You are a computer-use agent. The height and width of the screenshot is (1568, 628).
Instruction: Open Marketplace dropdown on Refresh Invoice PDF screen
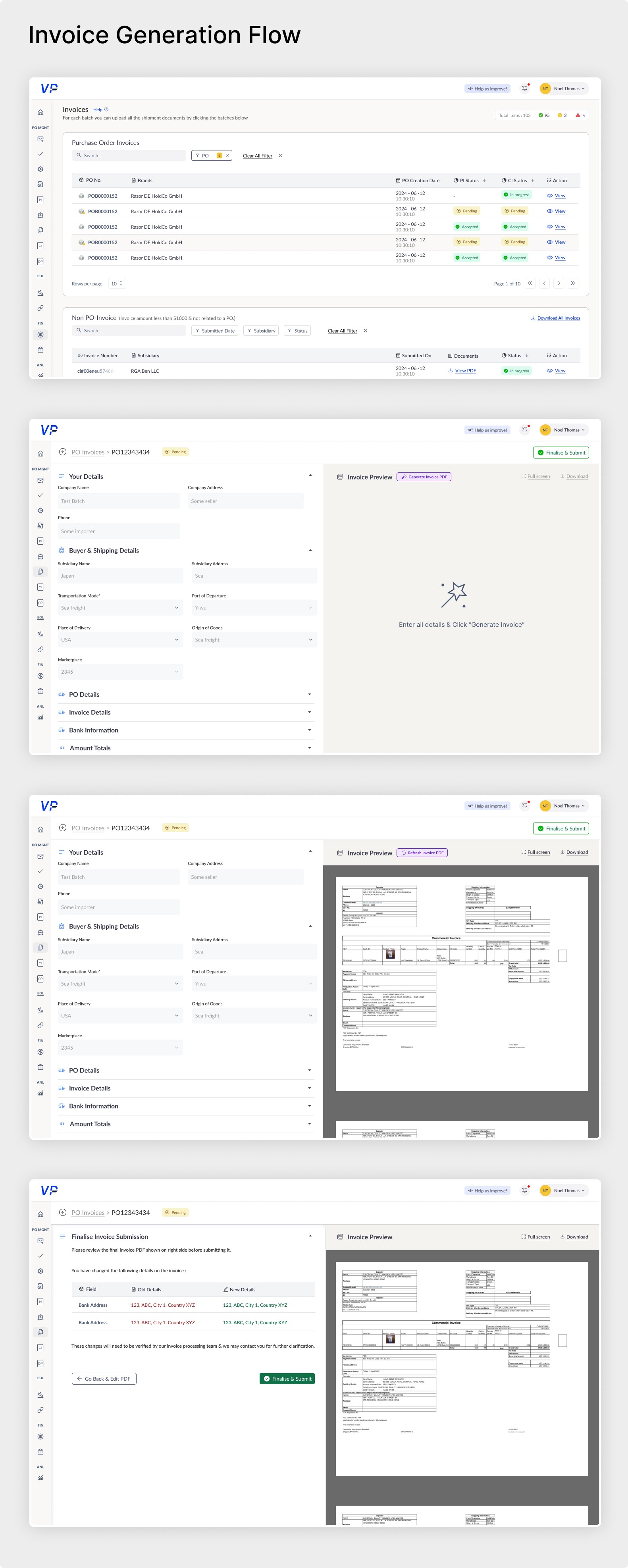coord(121,1048)
